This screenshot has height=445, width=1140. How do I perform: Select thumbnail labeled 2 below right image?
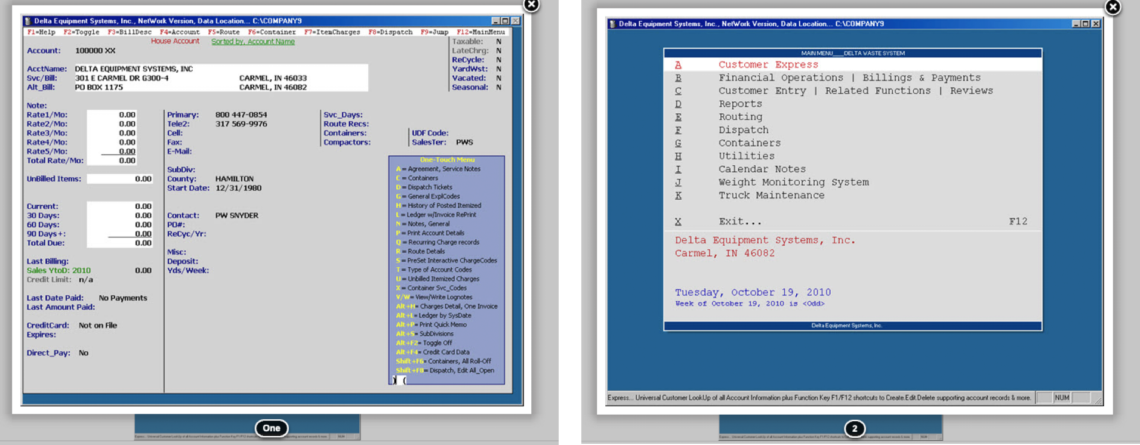[x=853, y=428]
